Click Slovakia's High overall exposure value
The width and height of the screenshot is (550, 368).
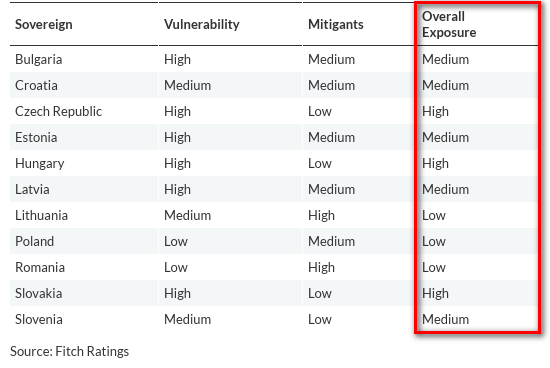coord(435,294)
